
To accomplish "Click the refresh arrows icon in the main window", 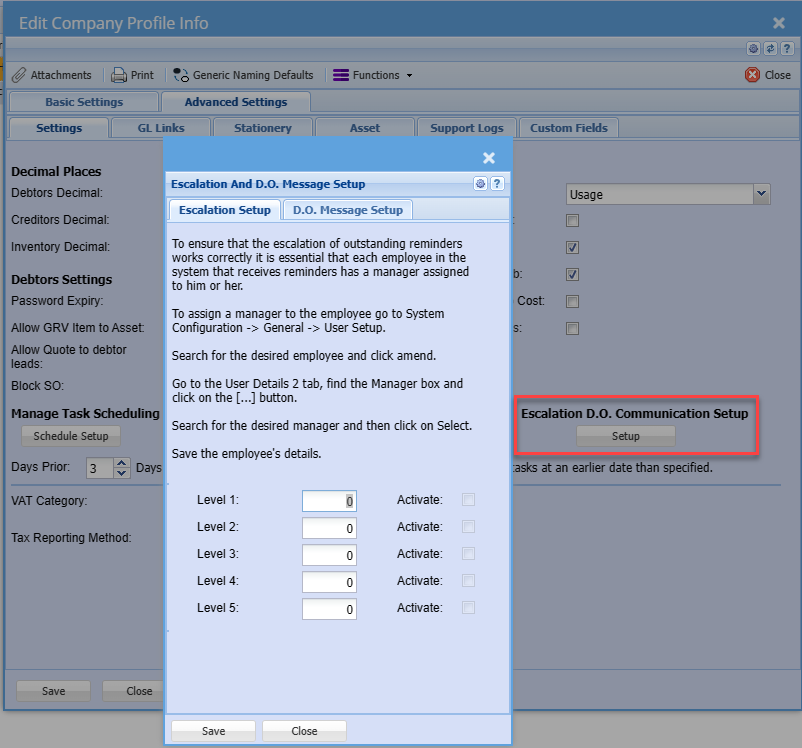I will click(x=770, y=48).
